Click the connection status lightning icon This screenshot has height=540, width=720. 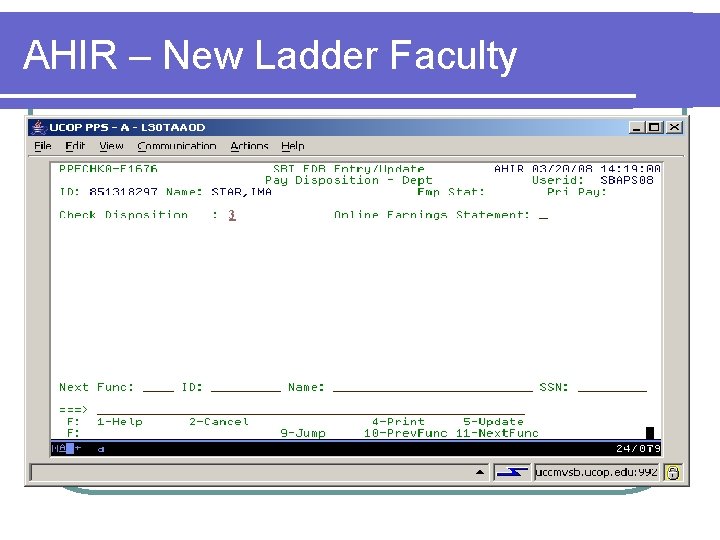pos(512,472)
